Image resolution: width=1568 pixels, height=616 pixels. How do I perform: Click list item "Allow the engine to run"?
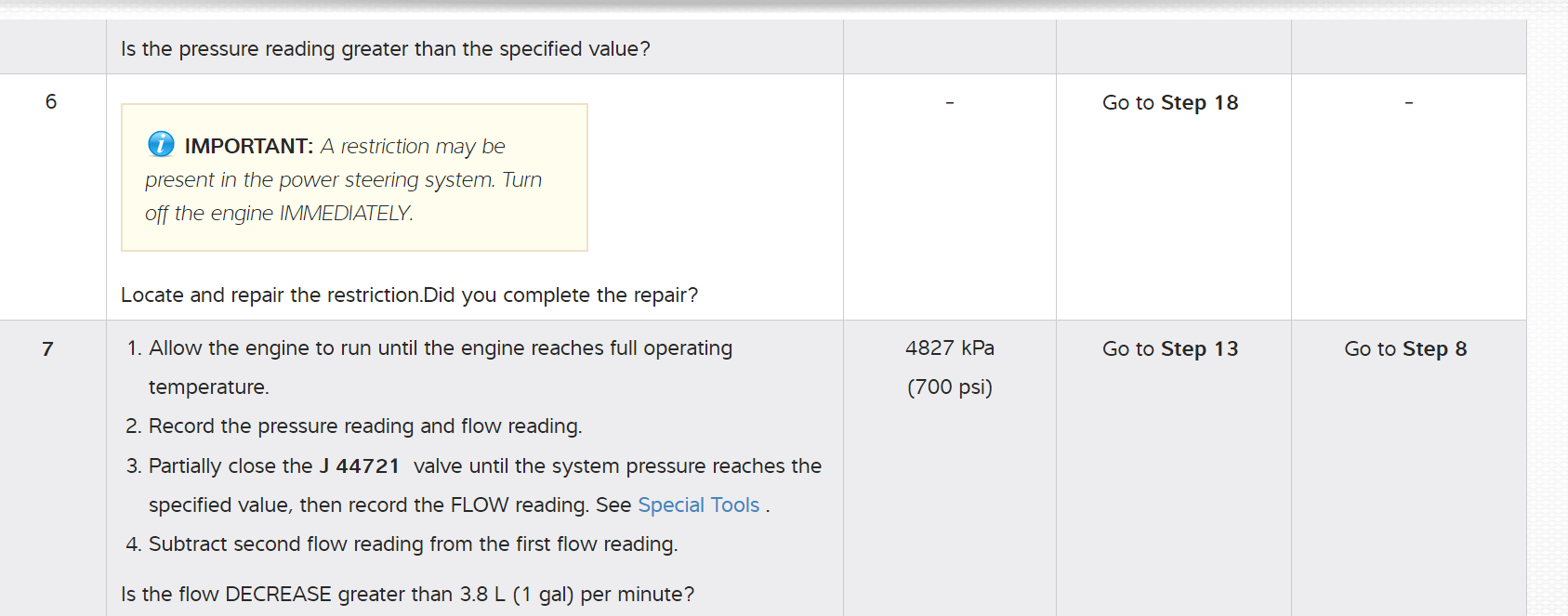440,347
